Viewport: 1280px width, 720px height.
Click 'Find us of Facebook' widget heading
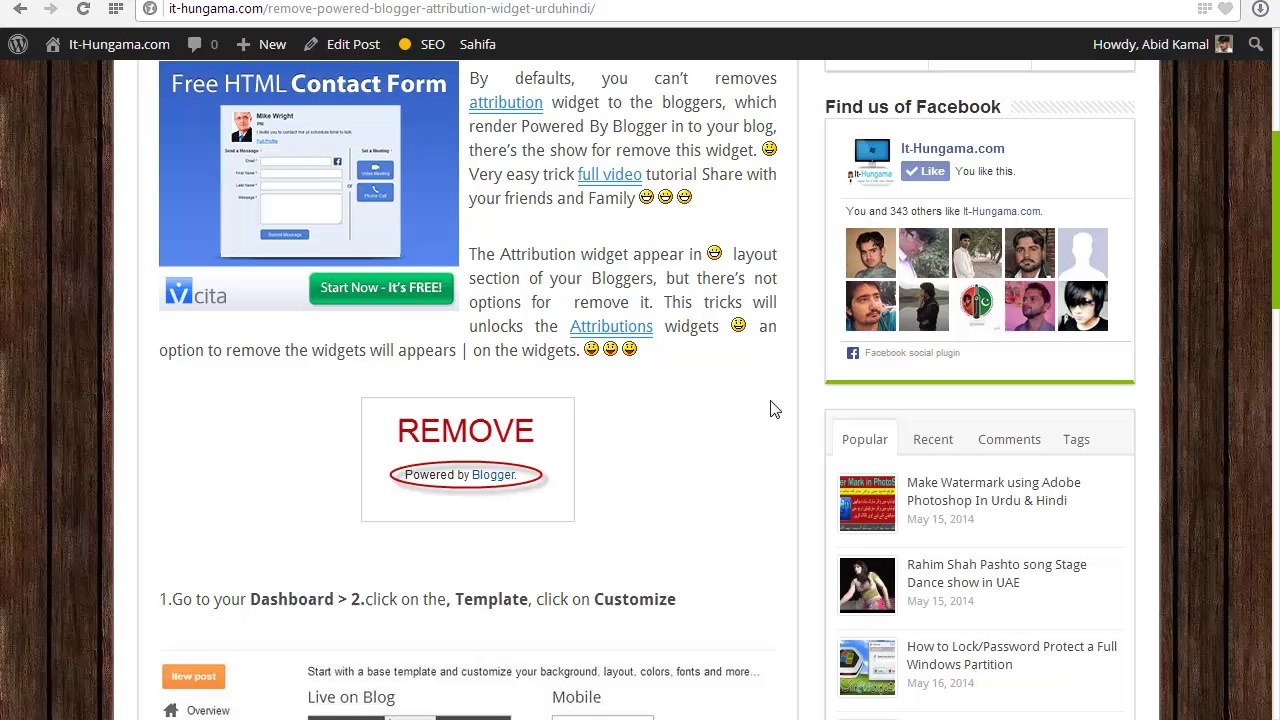click(913, 107)
